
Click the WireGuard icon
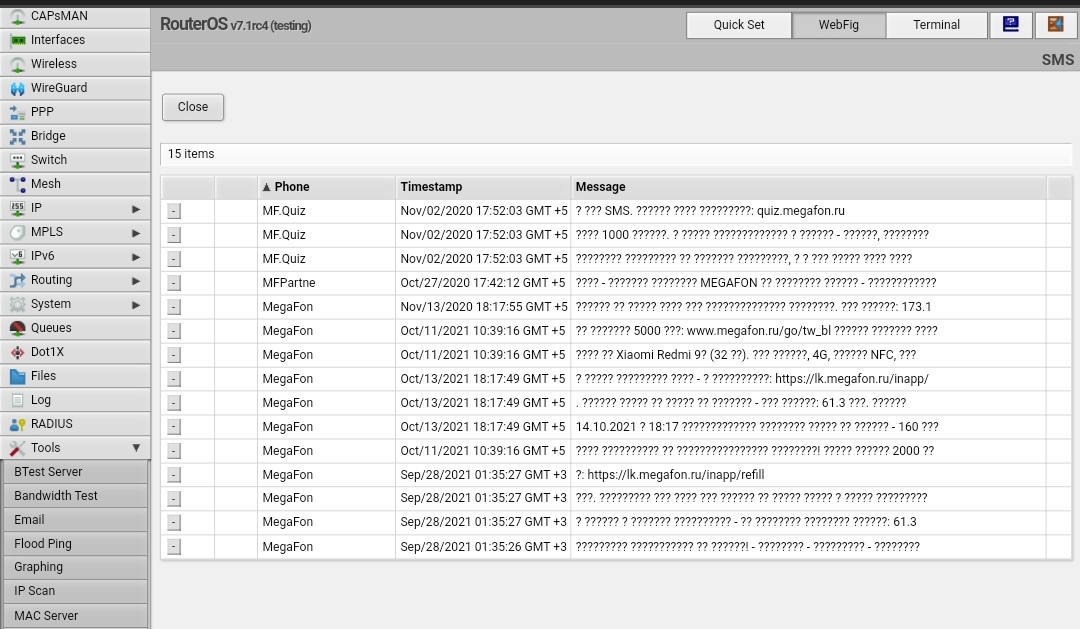pos(17,88)
